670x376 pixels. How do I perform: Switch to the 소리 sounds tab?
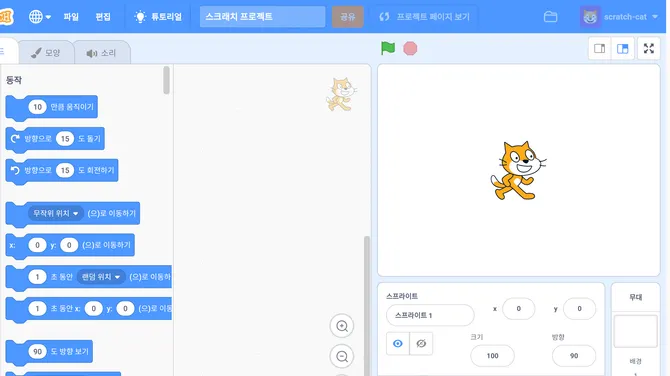(x=102, y=53)
